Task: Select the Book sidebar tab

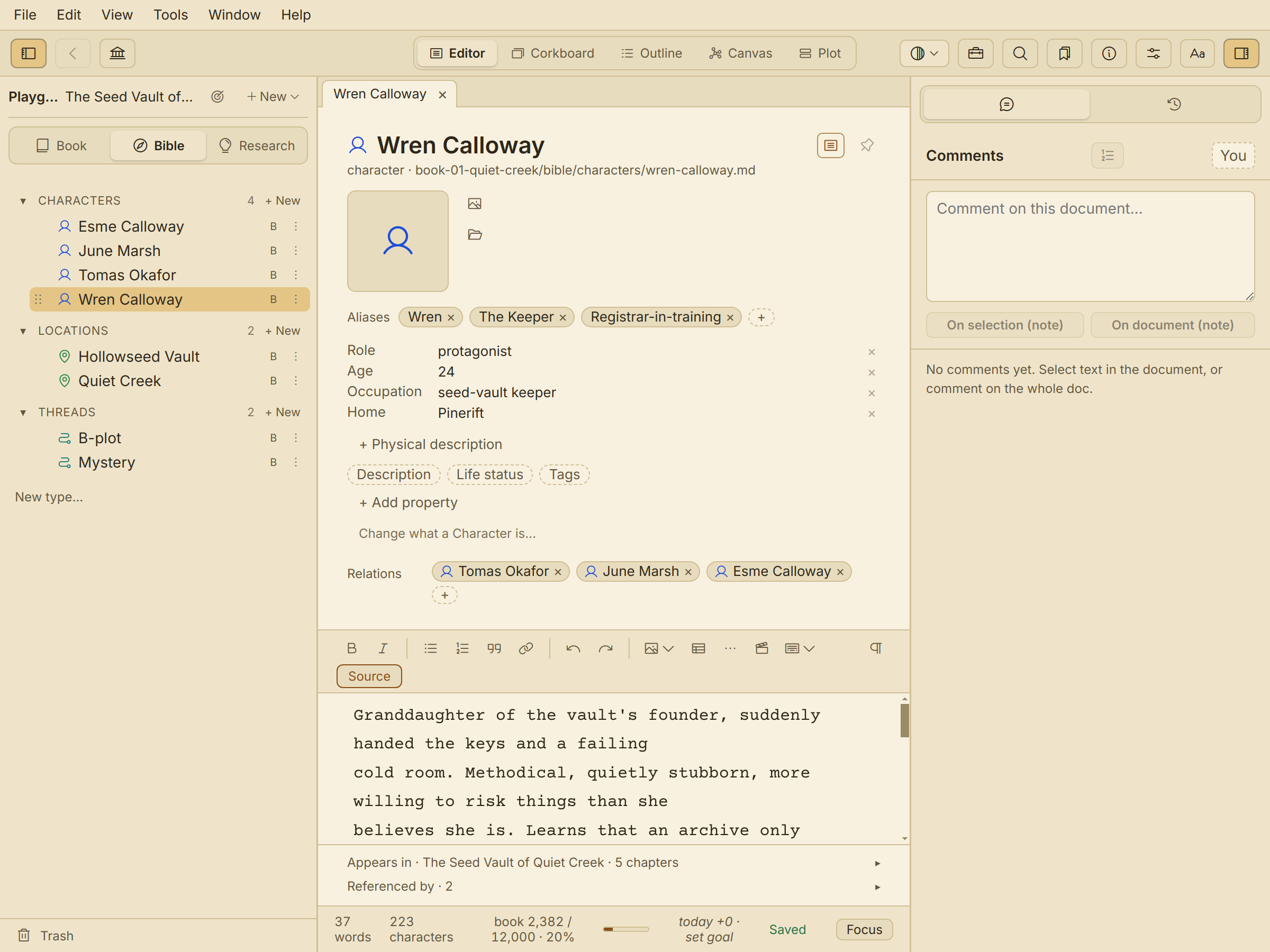Action: (x=61, y=146)
